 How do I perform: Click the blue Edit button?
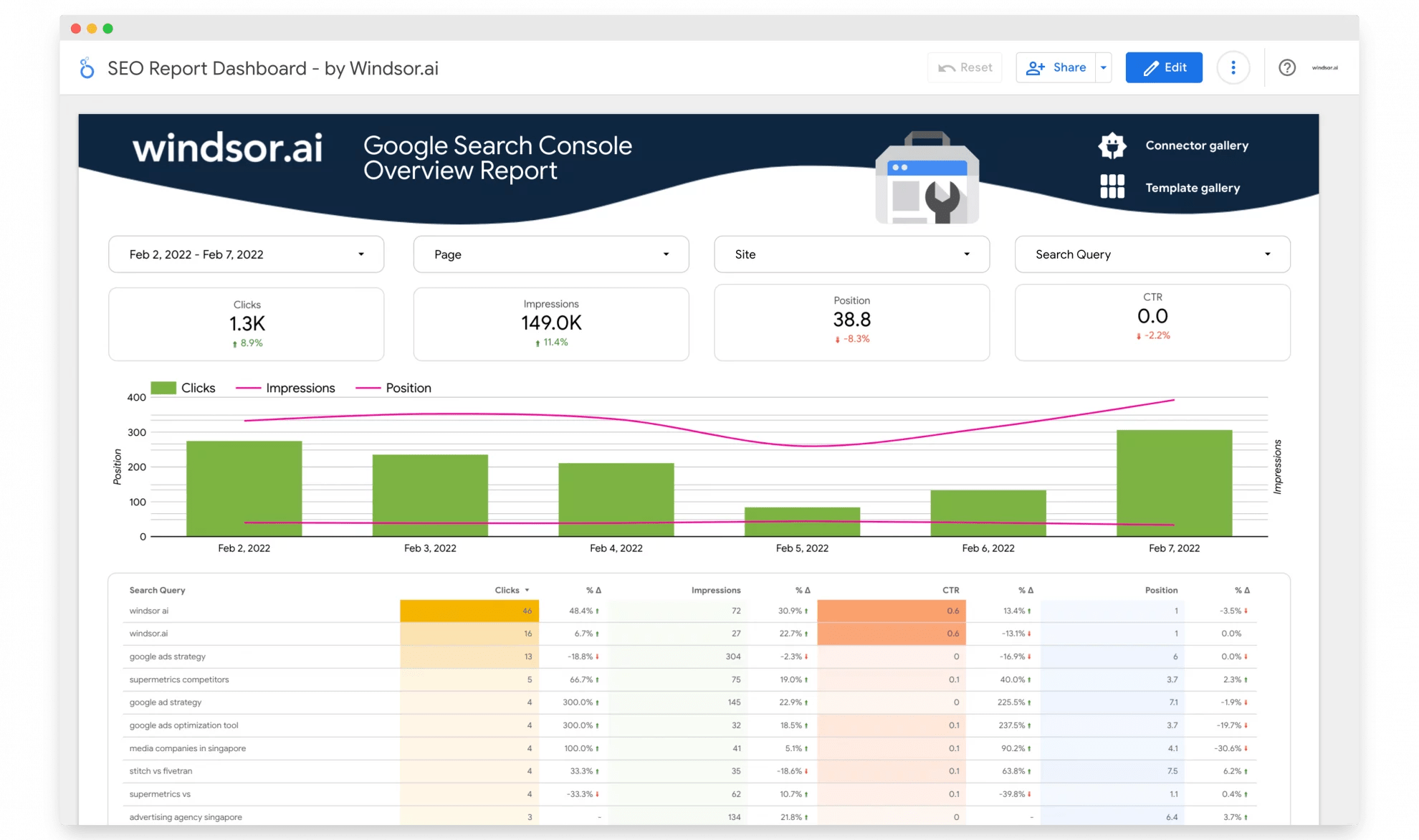tap(1163, 67)
